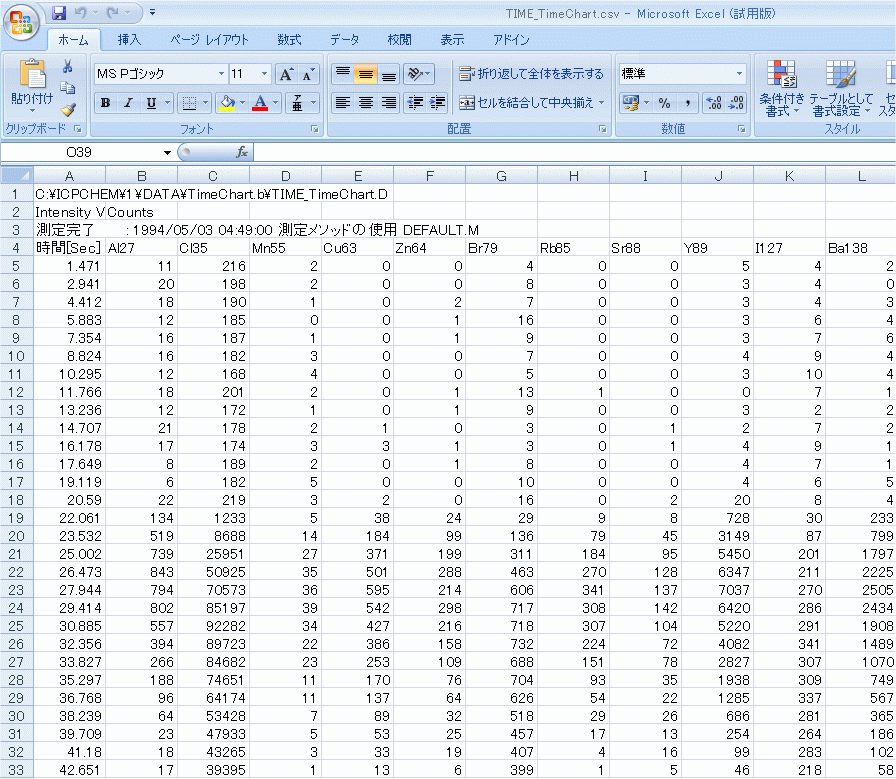Open format as table (テーブルとして書式設定)
Image resolution: width=896 pixels, height=779 pixels.
tap(841, 89)
